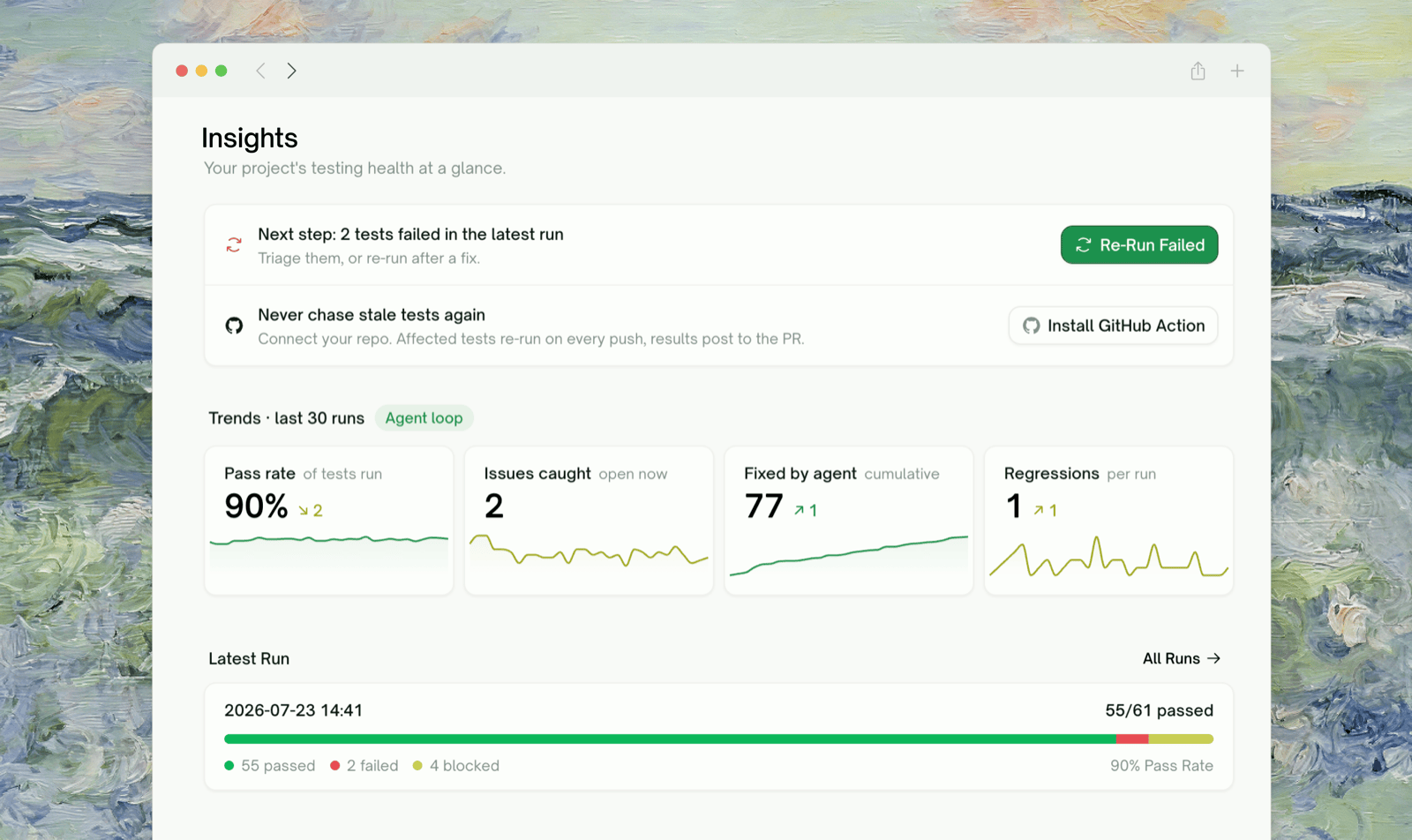
Task: Open the share icon in title bar
Action: click(1198, 71)
